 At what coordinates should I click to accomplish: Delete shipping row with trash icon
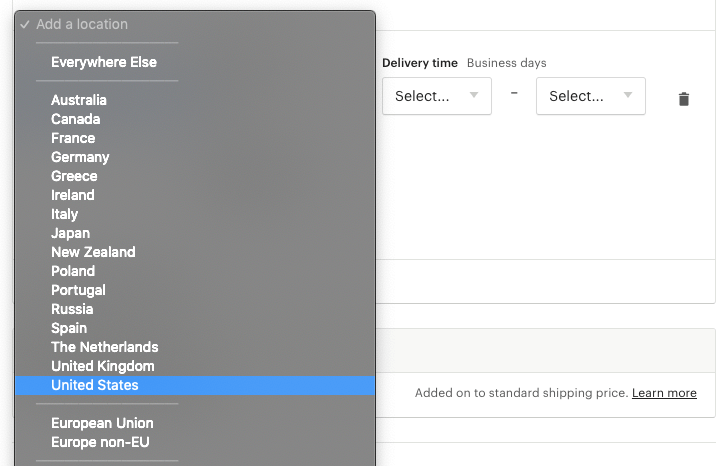(x=683, y=99)
